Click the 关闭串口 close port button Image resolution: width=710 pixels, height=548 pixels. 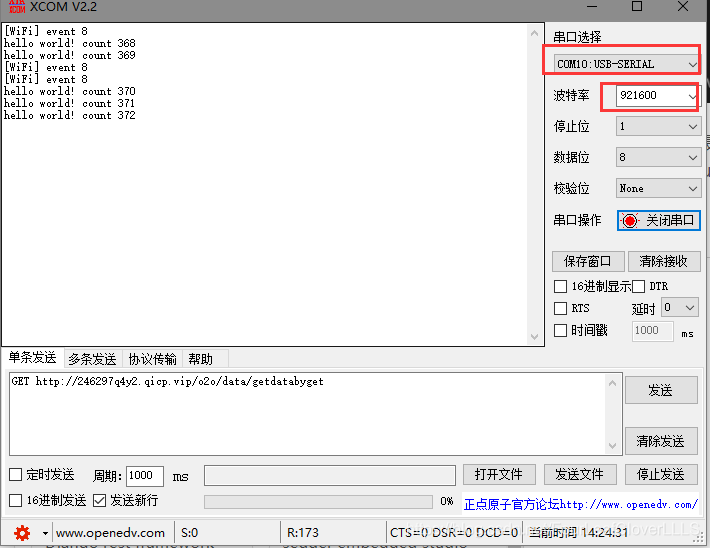(x=658, y=221)
